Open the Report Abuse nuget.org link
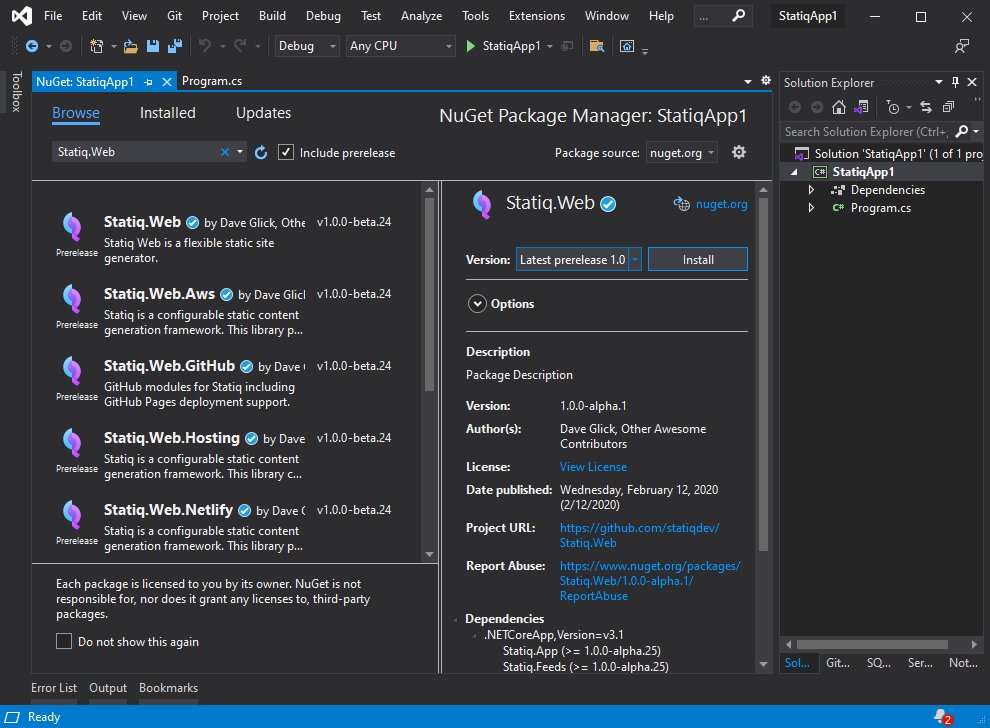 tap(650, 580)
